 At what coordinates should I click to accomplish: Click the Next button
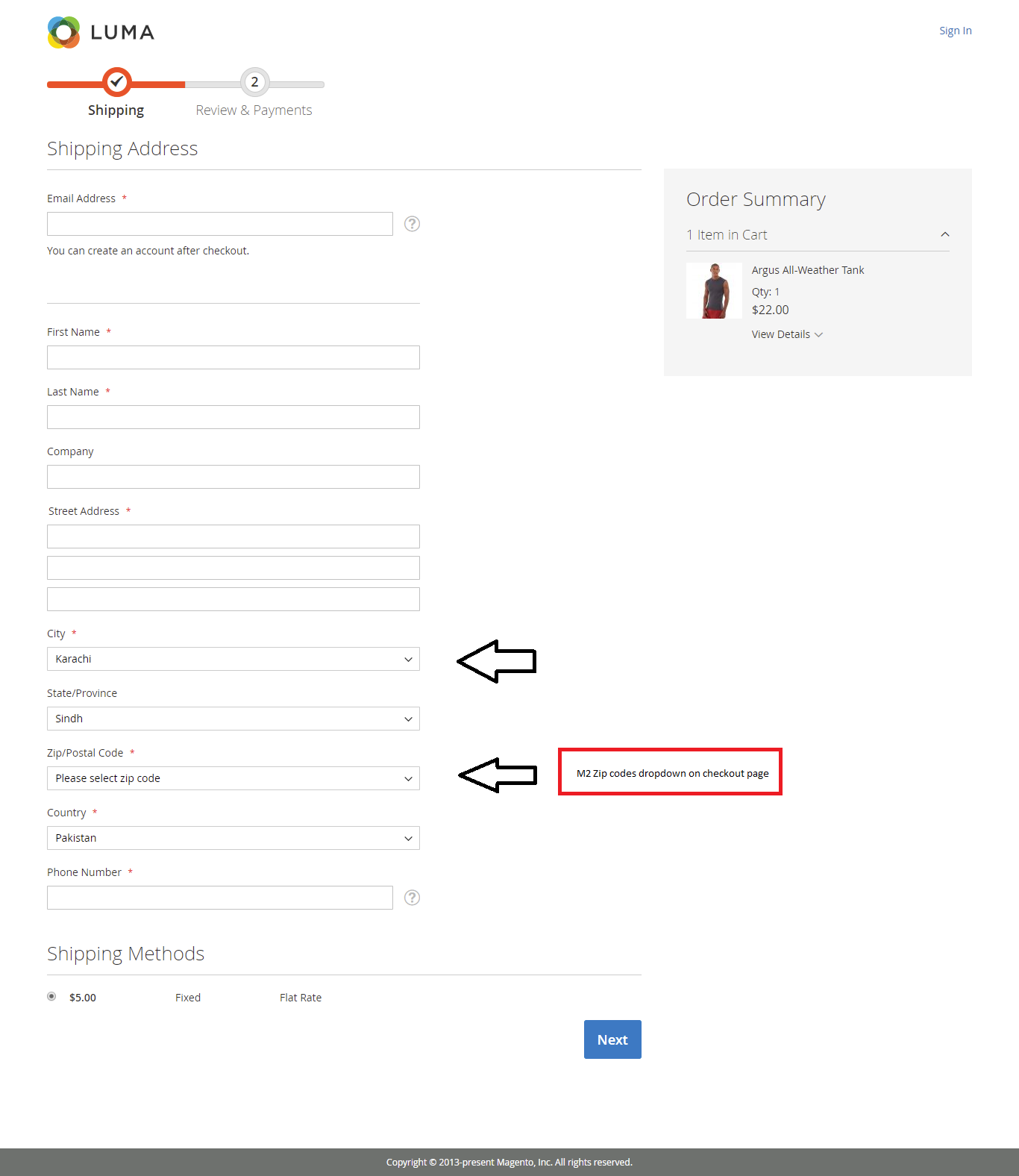tap(612, 1039)
